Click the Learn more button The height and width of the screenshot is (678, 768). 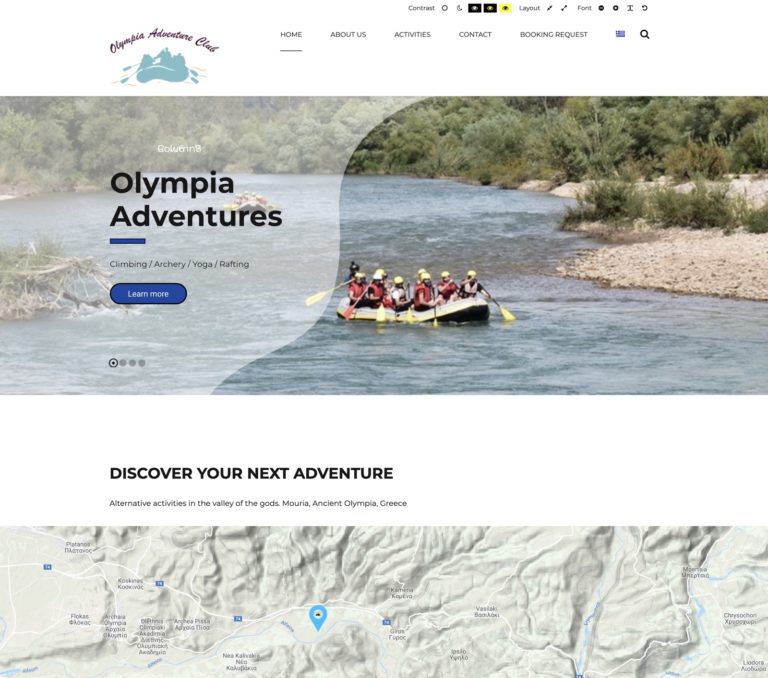148,294
